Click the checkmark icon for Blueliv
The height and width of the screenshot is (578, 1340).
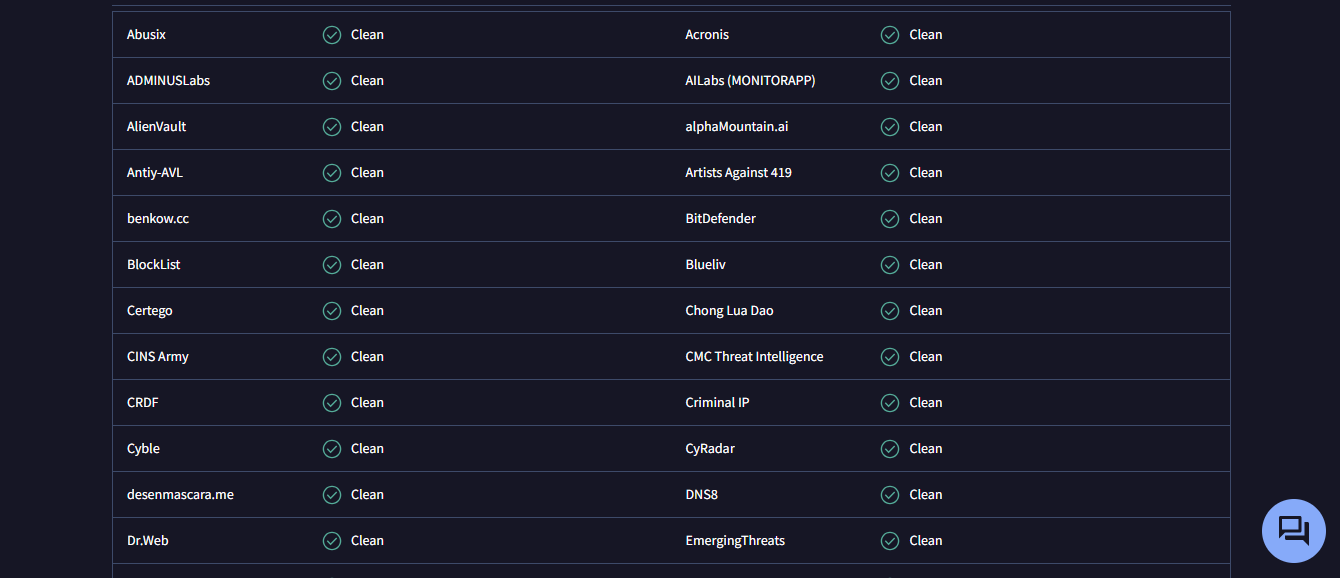pos(890,265)
